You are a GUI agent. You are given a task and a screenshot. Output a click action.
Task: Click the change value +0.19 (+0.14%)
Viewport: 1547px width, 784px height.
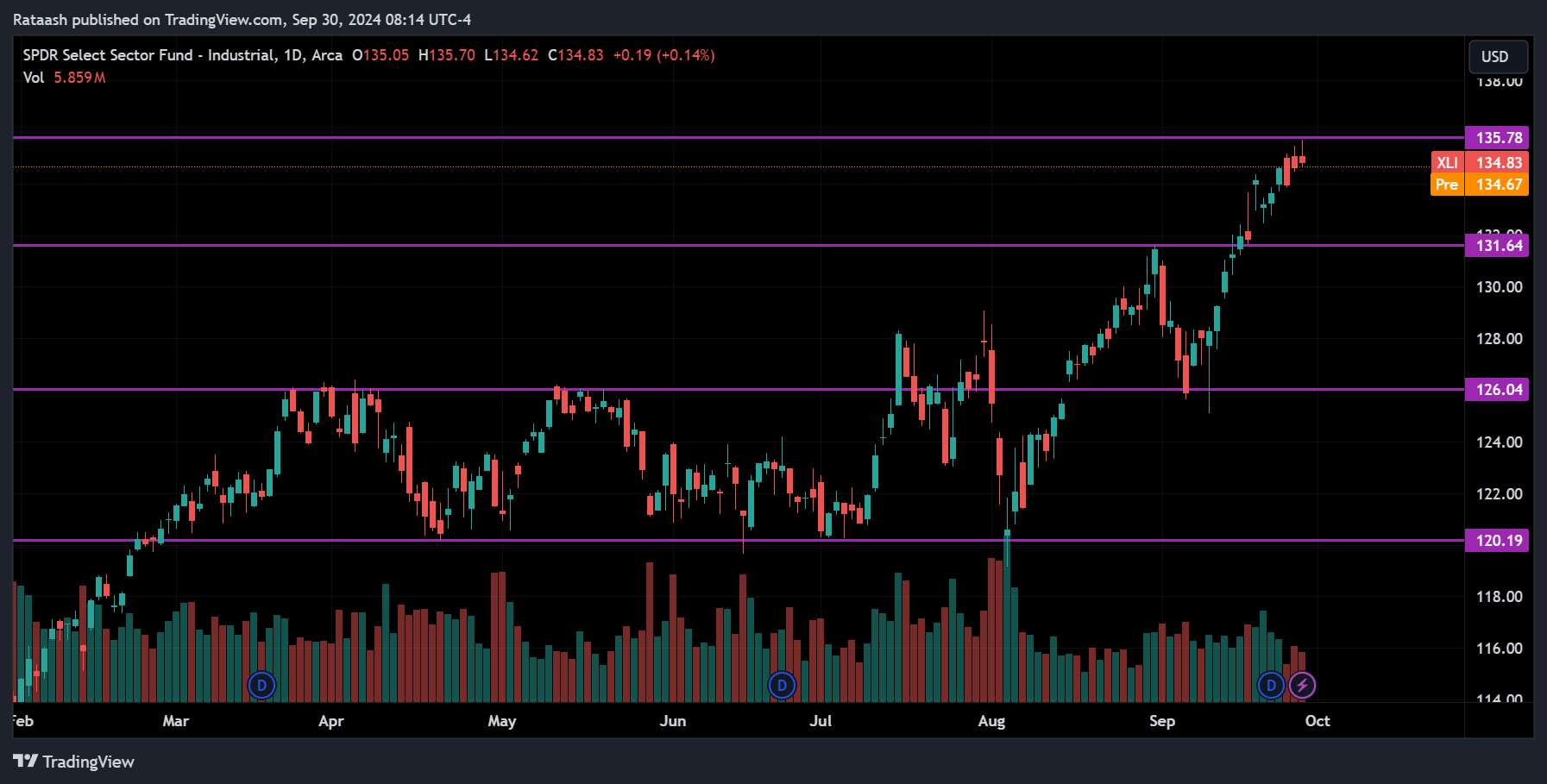coord(664,55)
